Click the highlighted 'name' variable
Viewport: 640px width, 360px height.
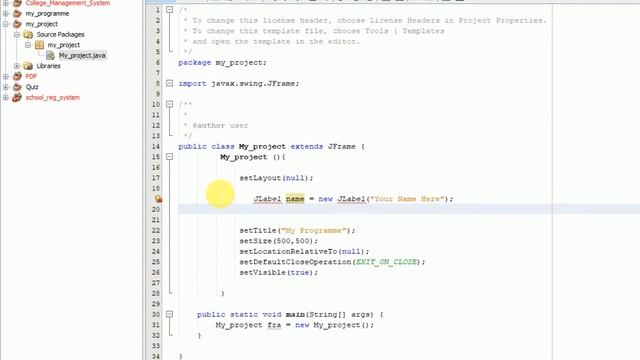(x=295, y=199)
